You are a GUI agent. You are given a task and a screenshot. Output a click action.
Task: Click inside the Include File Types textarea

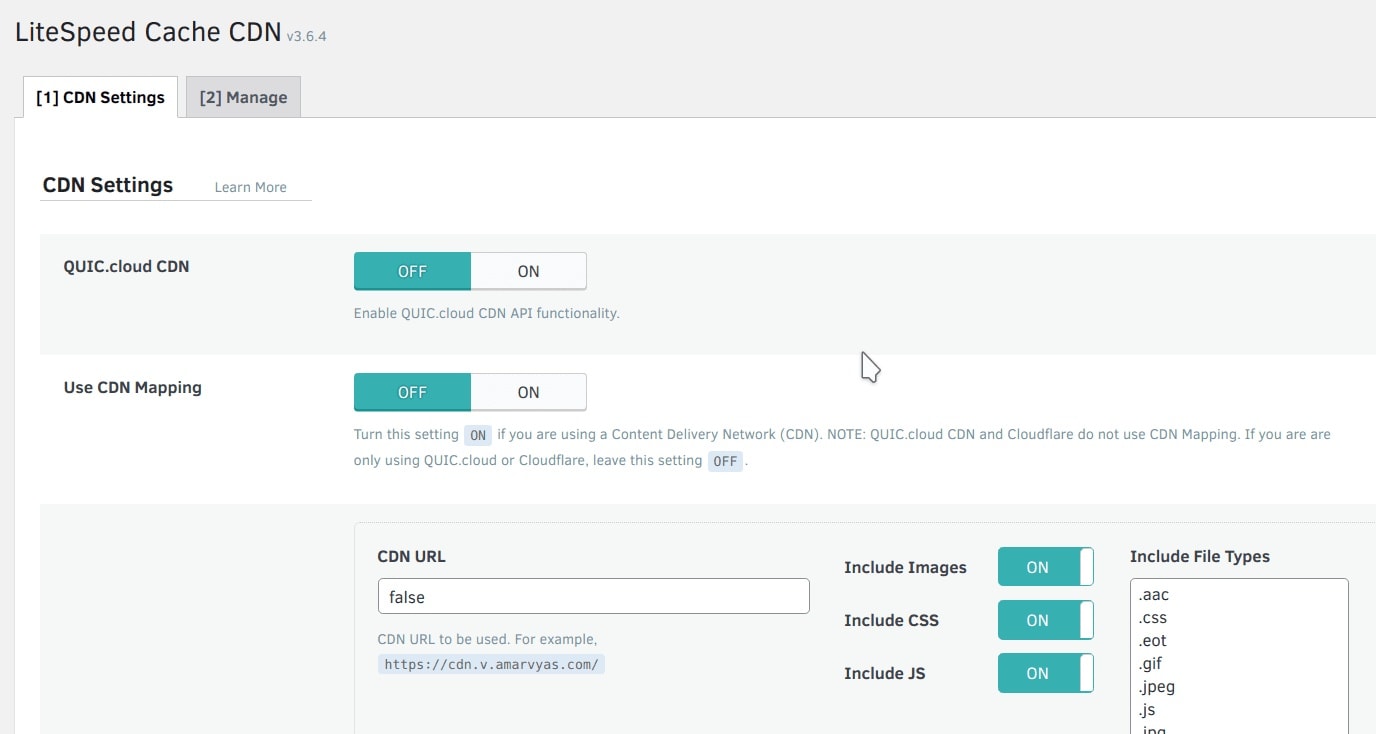coord(1239,656)
